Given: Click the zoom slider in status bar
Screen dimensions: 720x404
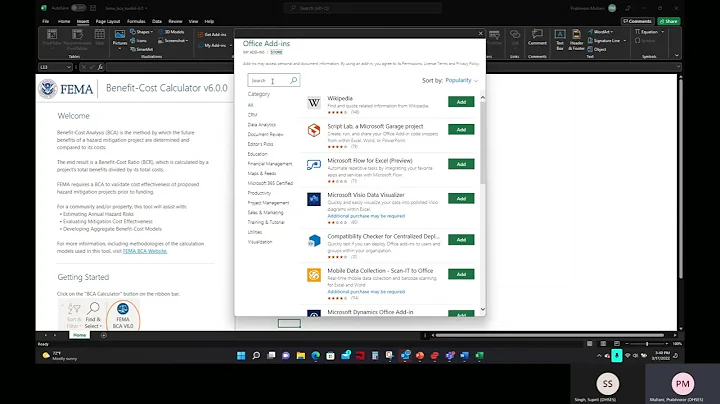Looking at the screenshot, I should [647, 343].
